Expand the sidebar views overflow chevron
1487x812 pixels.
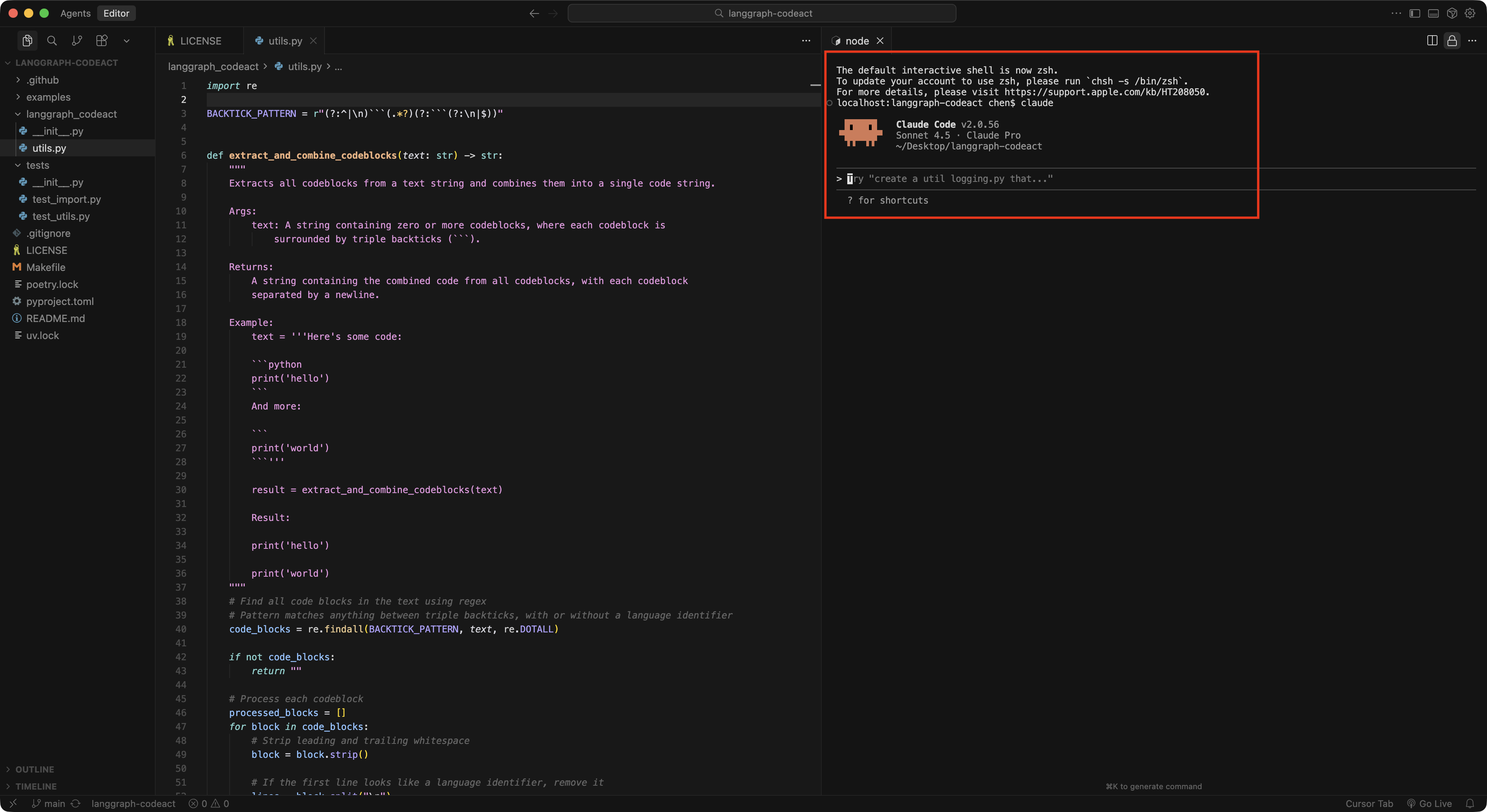point(126,41)
